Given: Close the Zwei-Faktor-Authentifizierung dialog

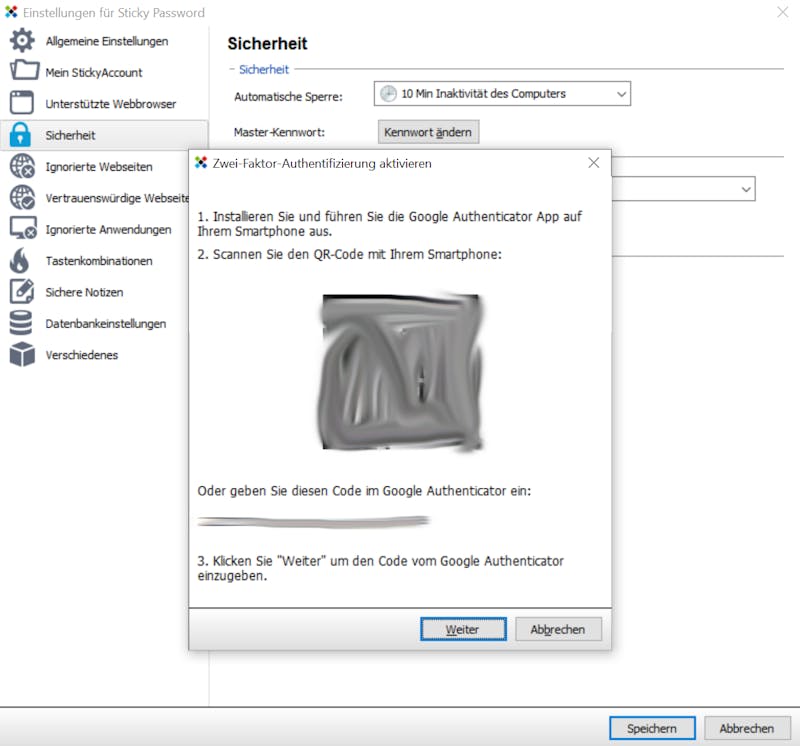Looking at the screenshot, I should point(593,163).
